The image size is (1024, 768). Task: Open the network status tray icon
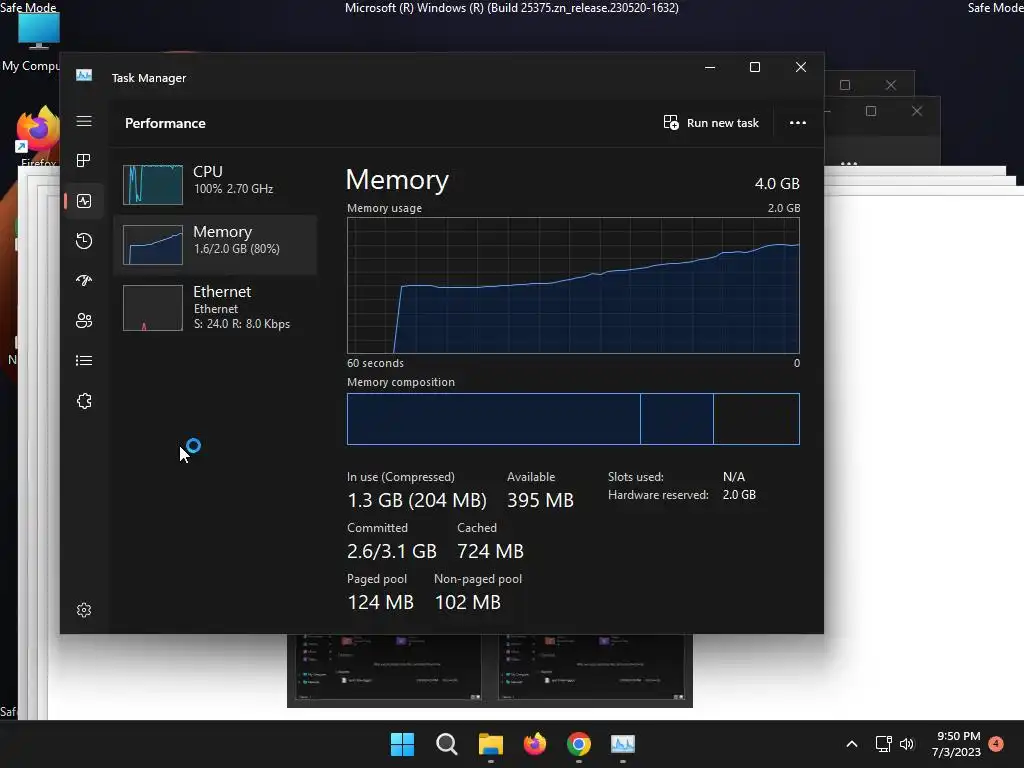883,744
